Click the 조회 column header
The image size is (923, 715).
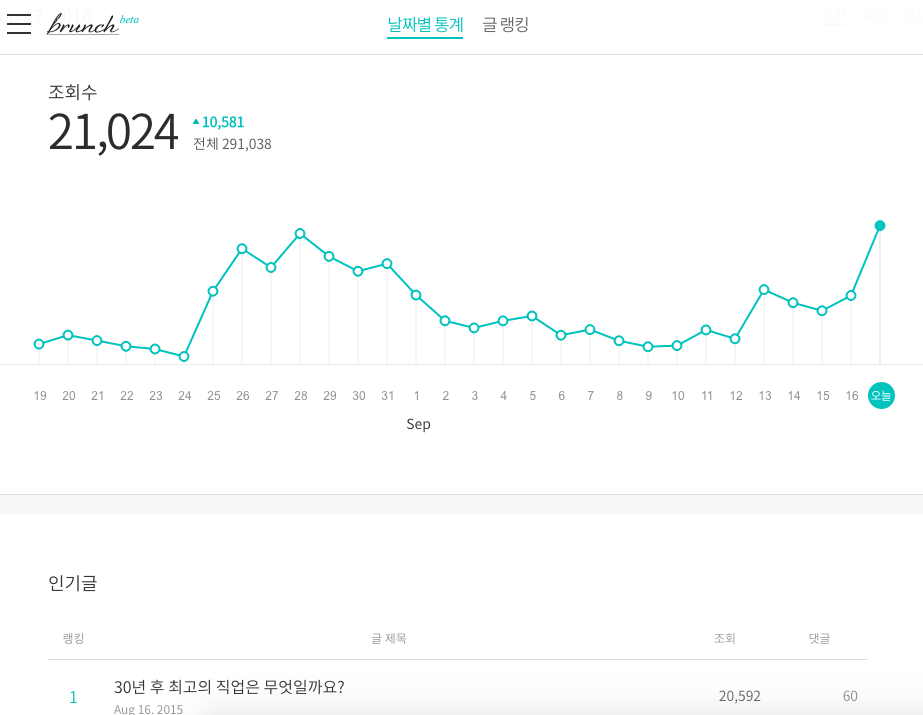click(724, 637)
